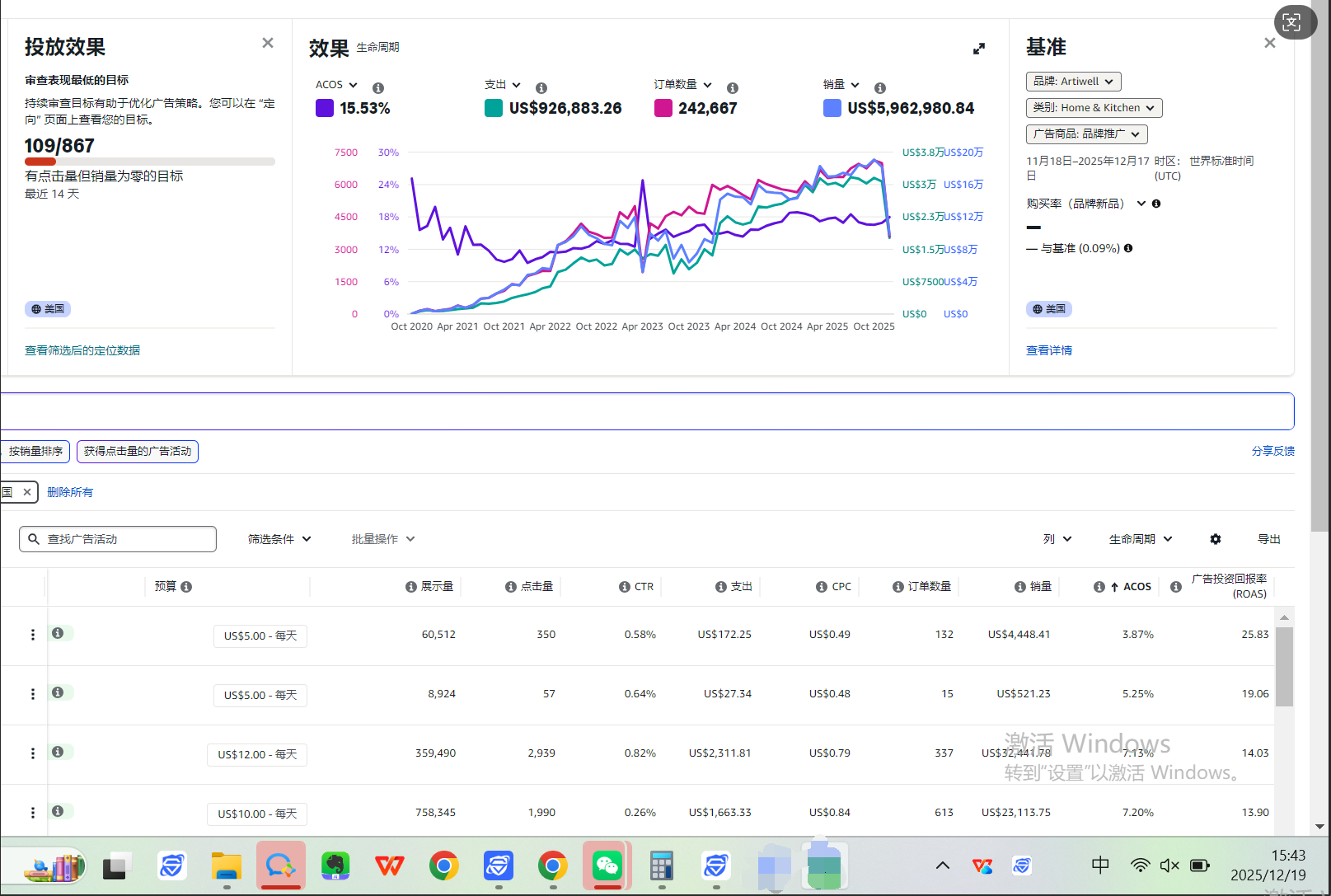Expand 购买率（品牌新品）dropdown
Viewport: 1331px width, 896px height.
pos(1141,204)
